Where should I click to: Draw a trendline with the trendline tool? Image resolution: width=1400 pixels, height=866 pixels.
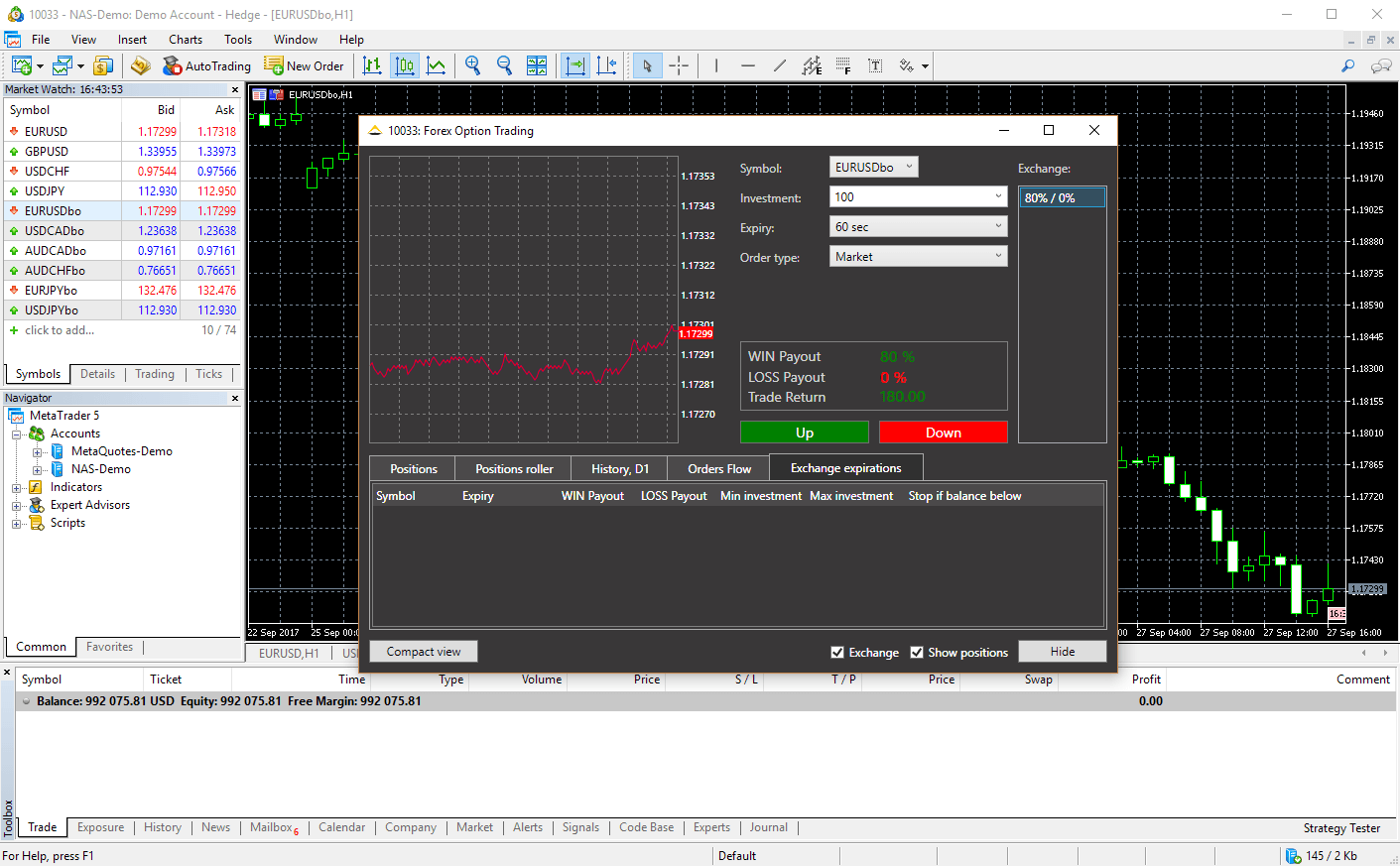pos(780,66)
